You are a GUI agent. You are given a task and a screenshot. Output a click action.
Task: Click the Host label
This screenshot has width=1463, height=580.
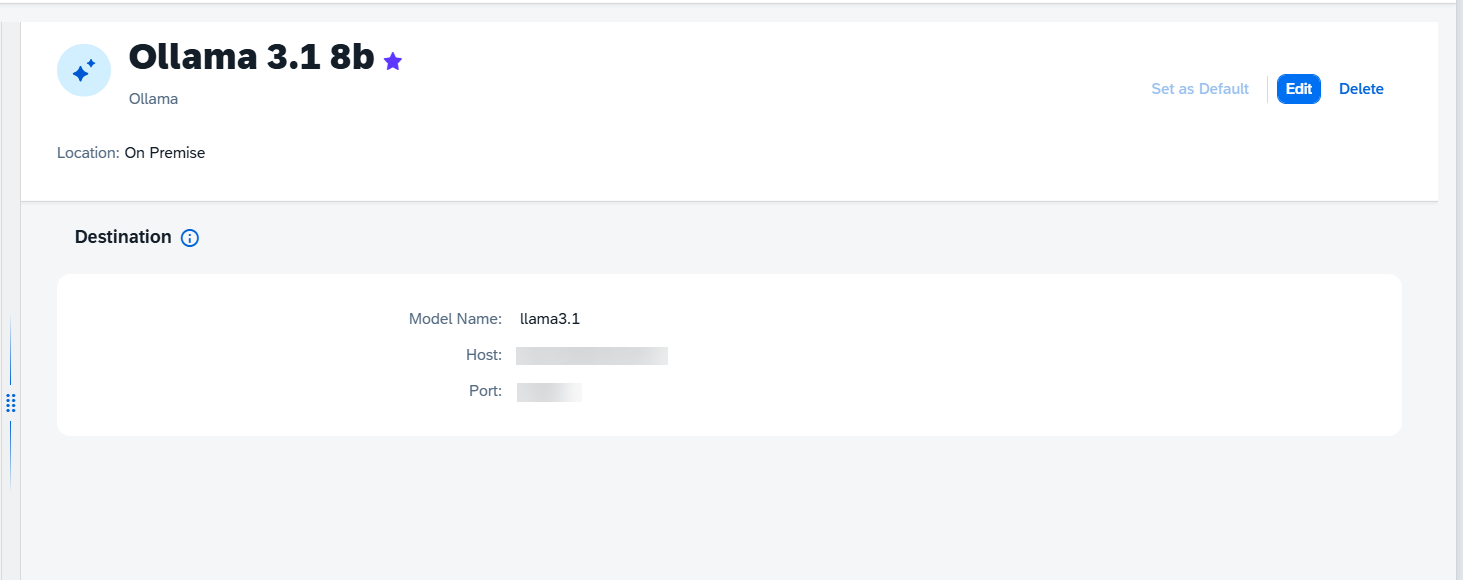(484, 355)
